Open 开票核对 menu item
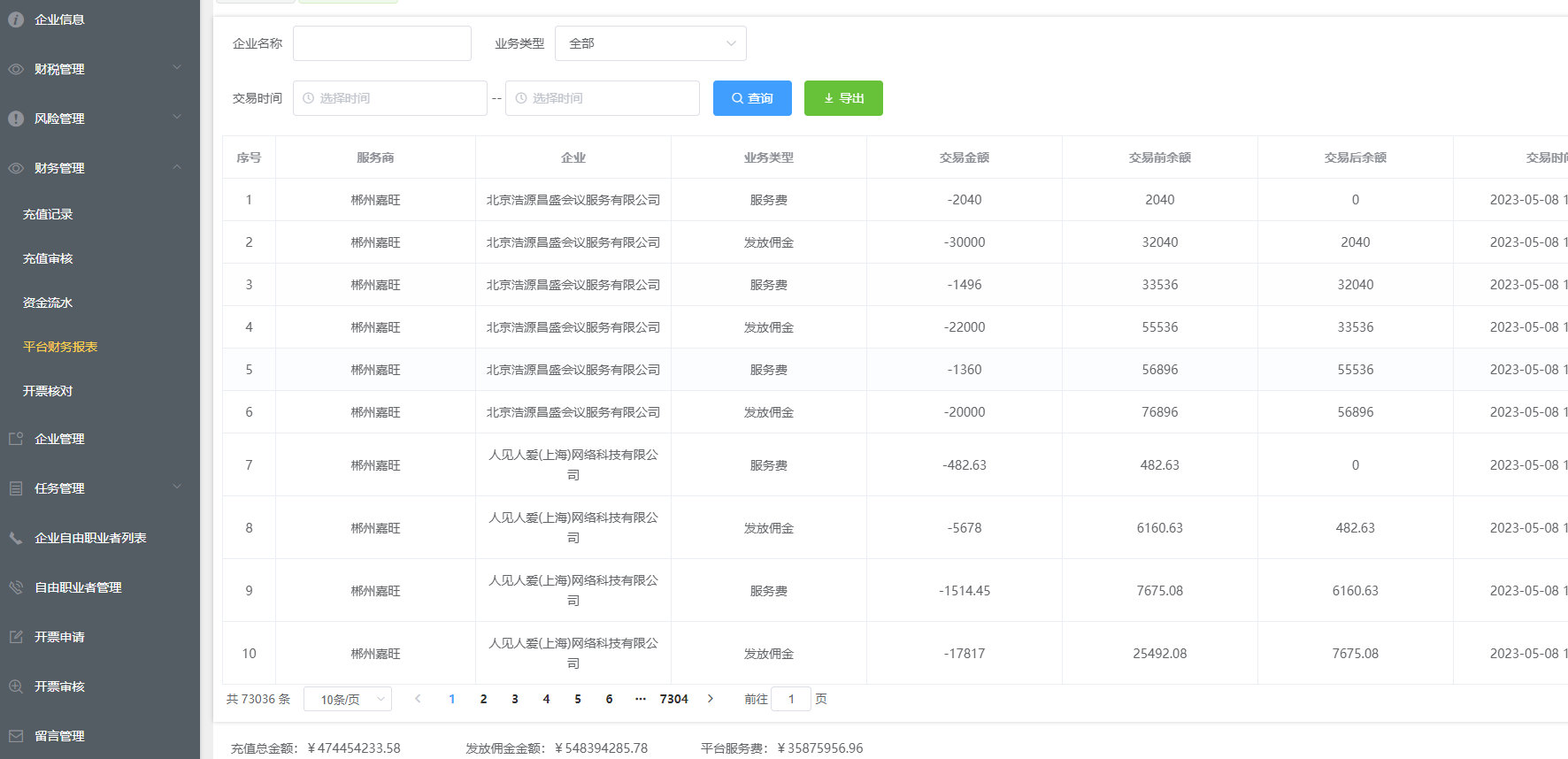This screenshot has width=1568, height=759. [48, 391]
